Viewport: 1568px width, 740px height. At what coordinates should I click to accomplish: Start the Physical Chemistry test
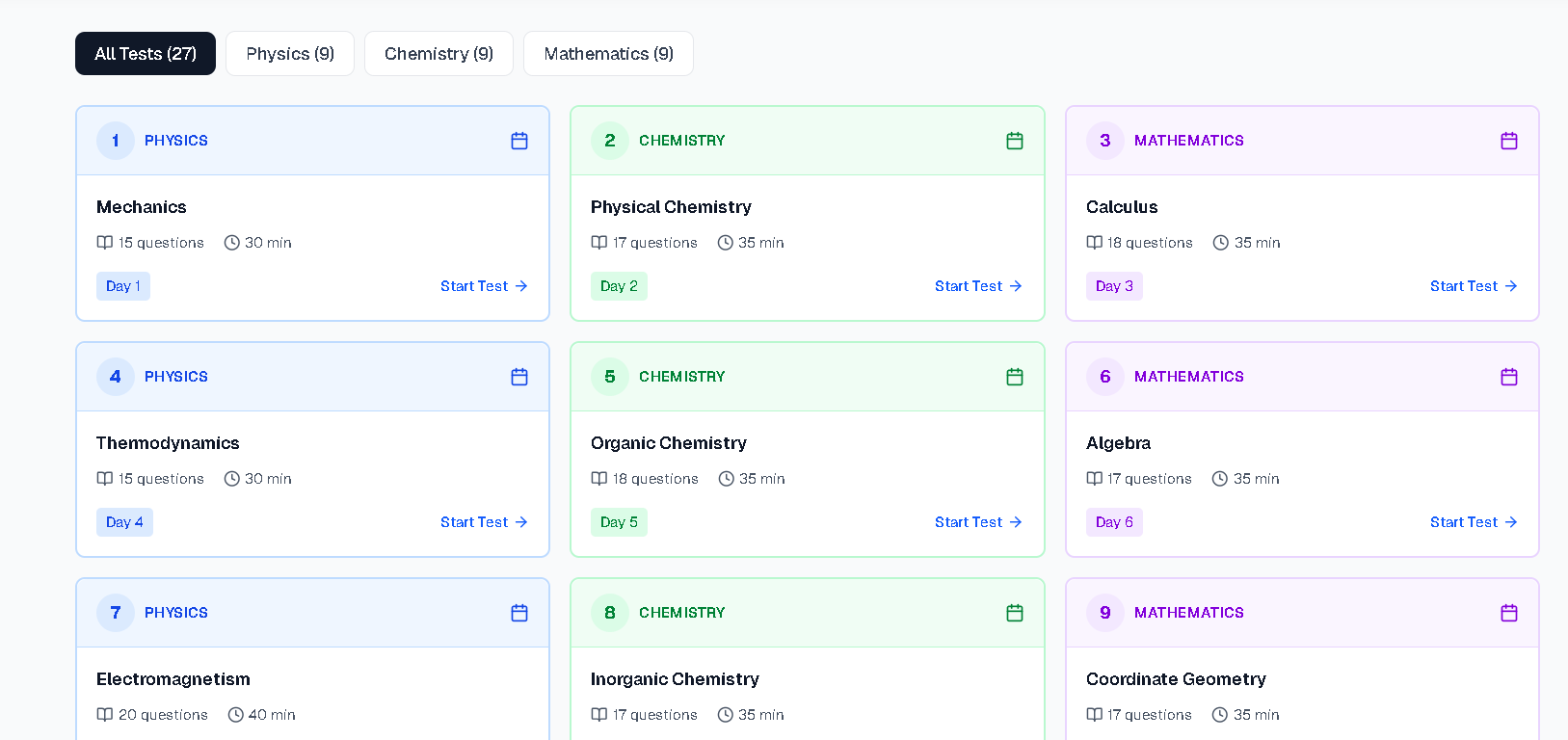click(x=978, y=286)
